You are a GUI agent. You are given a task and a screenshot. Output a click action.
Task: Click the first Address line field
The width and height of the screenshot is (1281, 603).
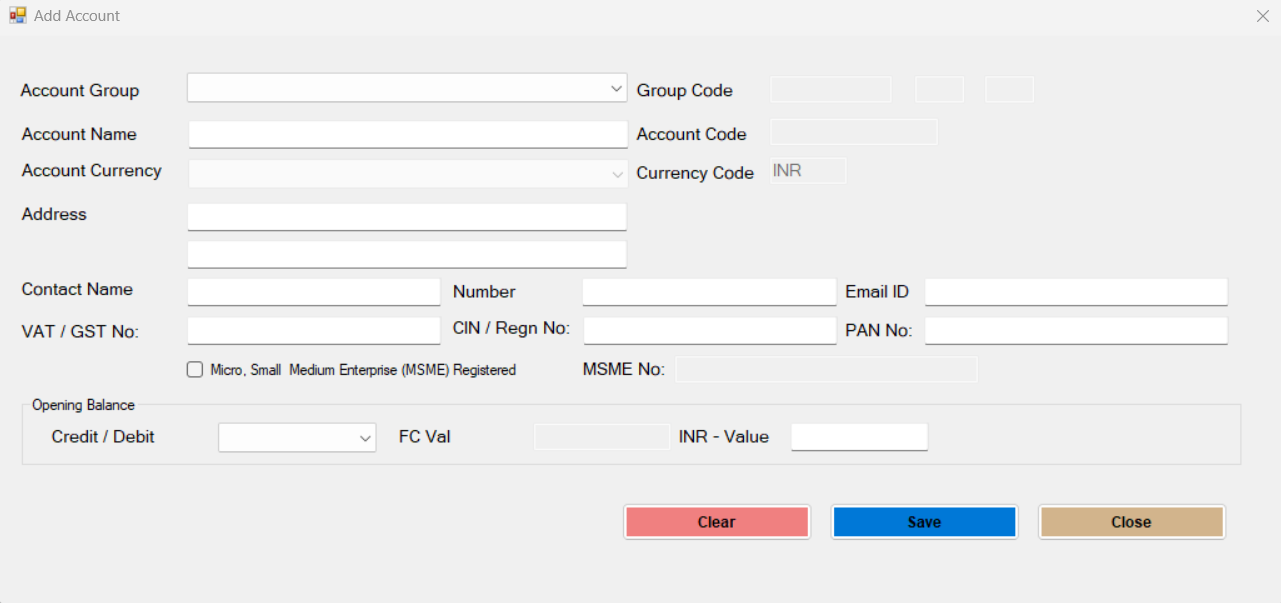click(407, 216)
